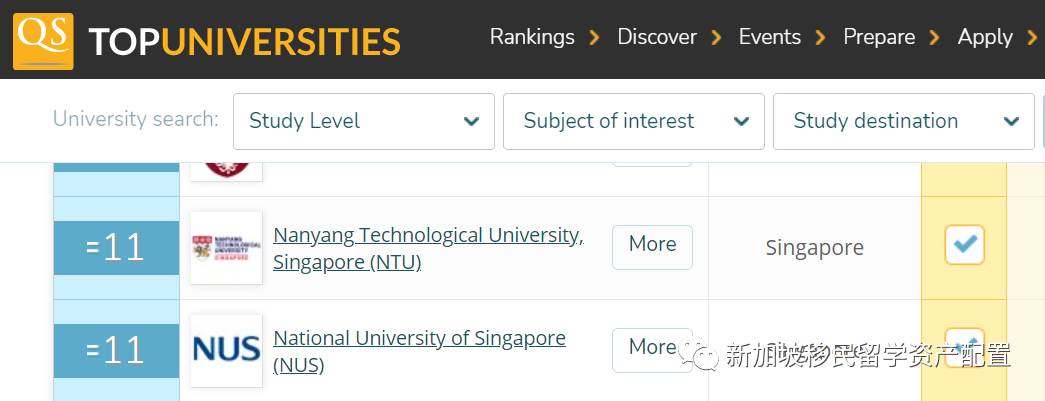
Task: Click the Nanyang Technological University logo
Action: pyautogui.click(x=226, y=247)
